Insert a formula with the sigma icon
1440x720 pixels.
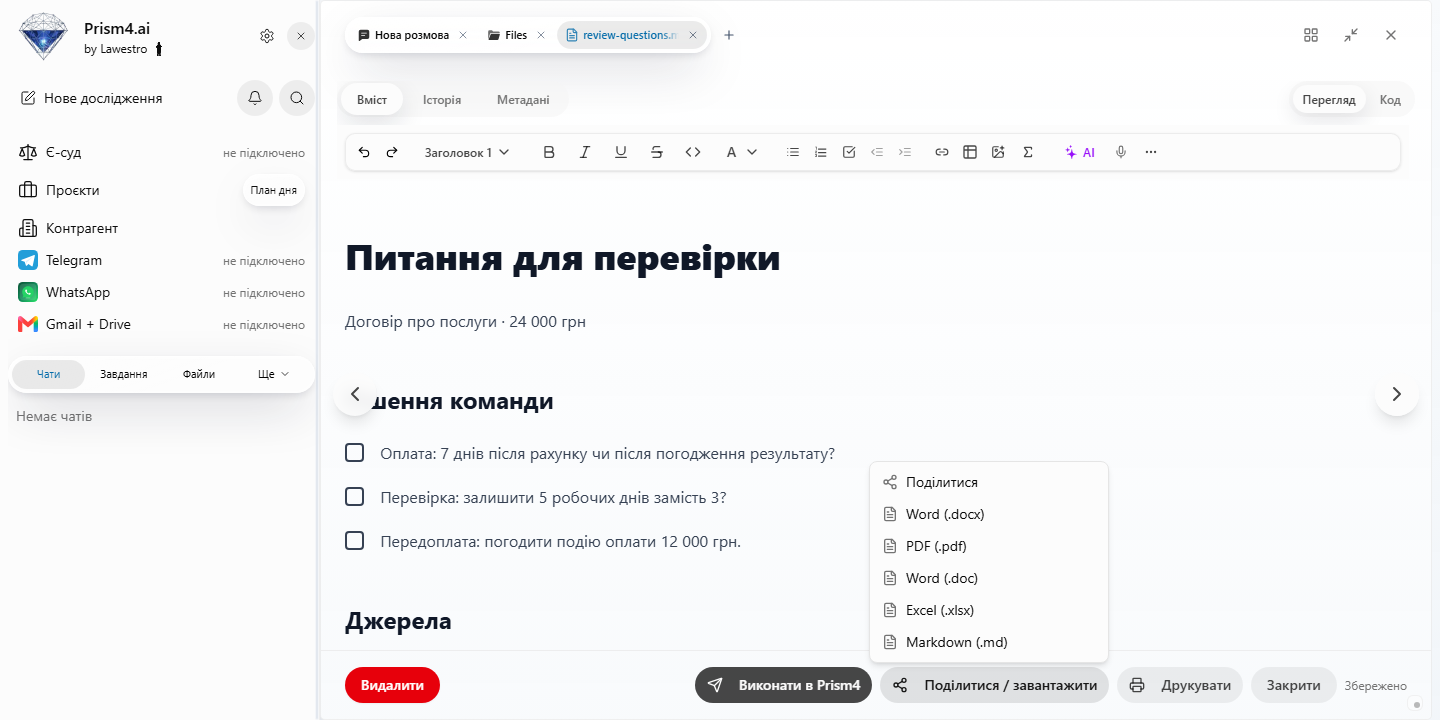coord(1028,152)
